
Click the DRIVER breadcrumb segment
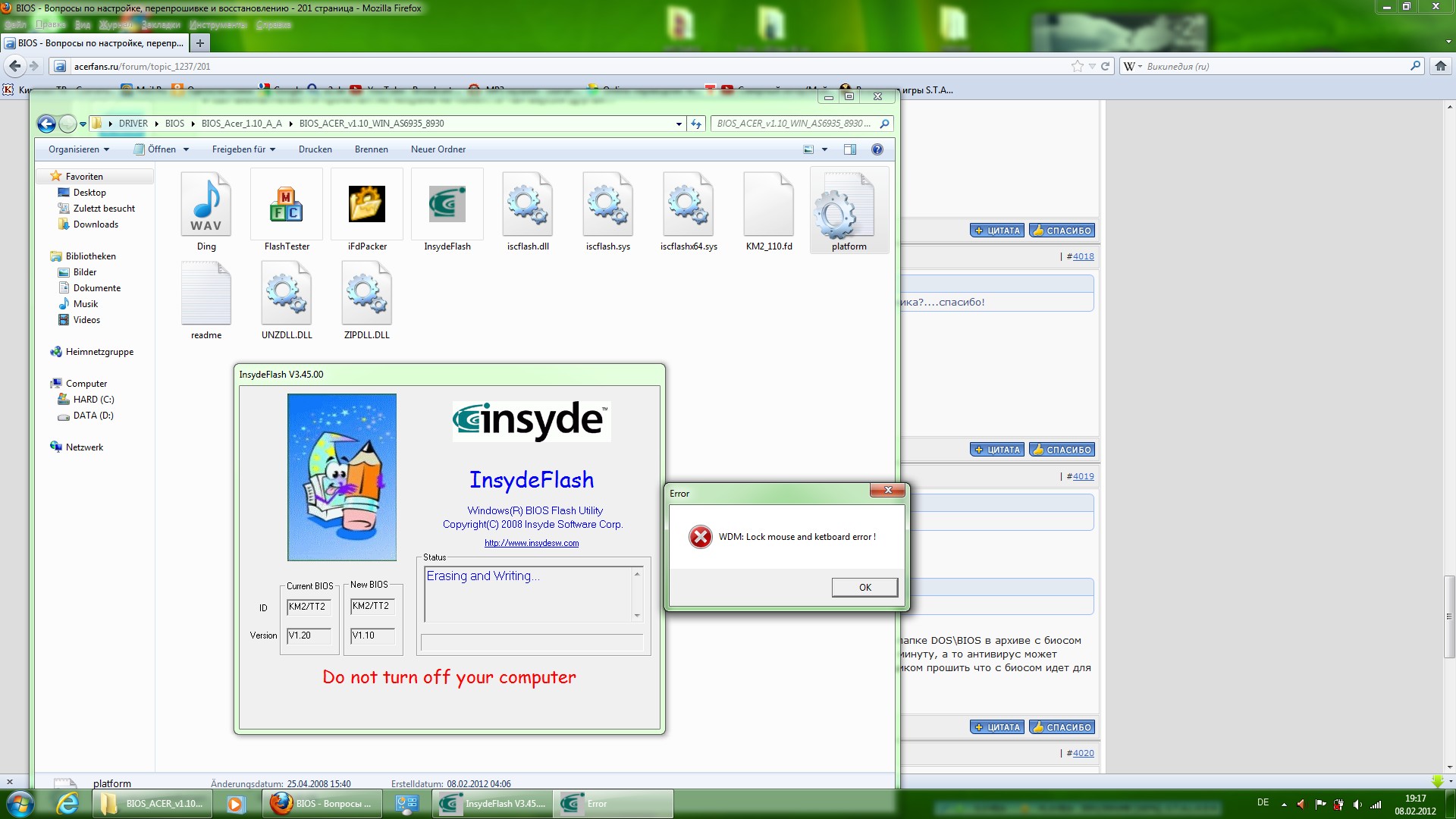click(133, 124)
